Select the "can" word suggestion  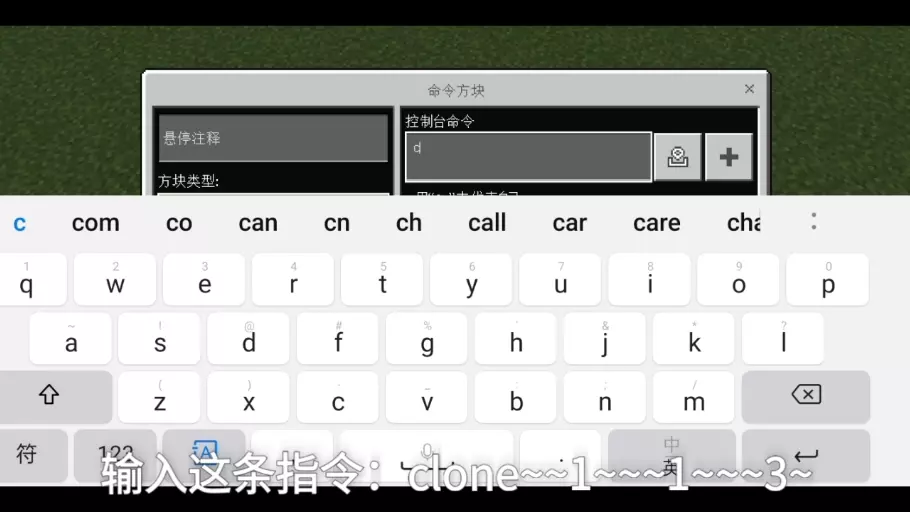(x=258, y=223)
